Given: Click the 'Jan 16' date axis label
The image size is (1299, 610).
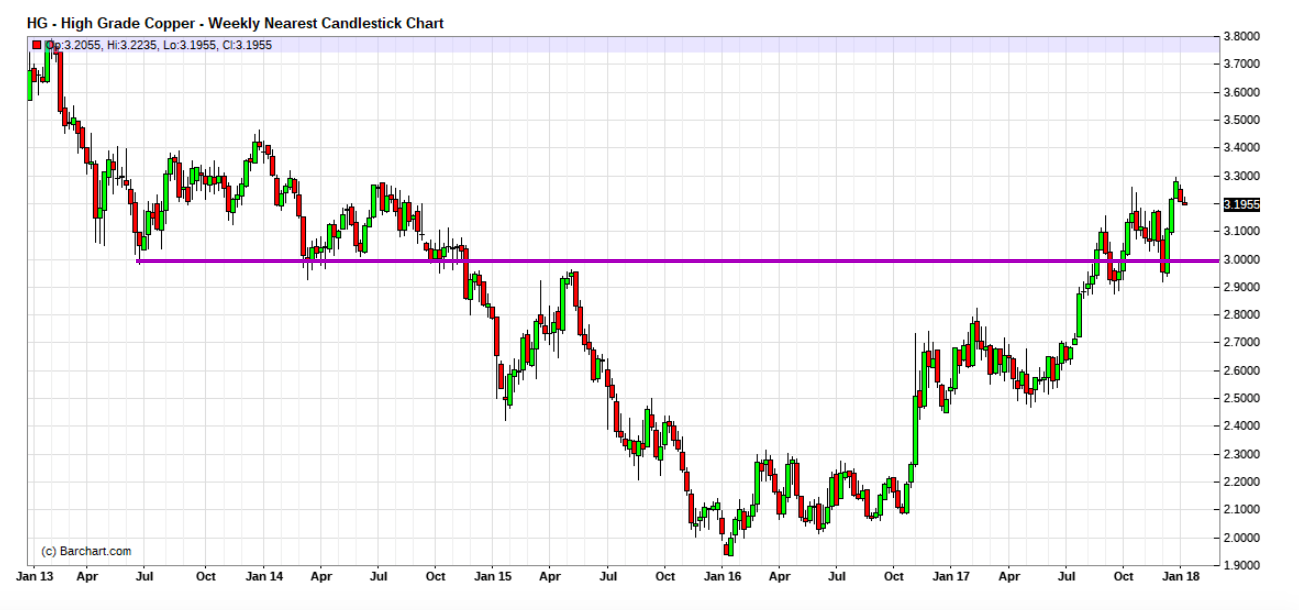Looking at the screenshot, I should [x=722, y=577].
